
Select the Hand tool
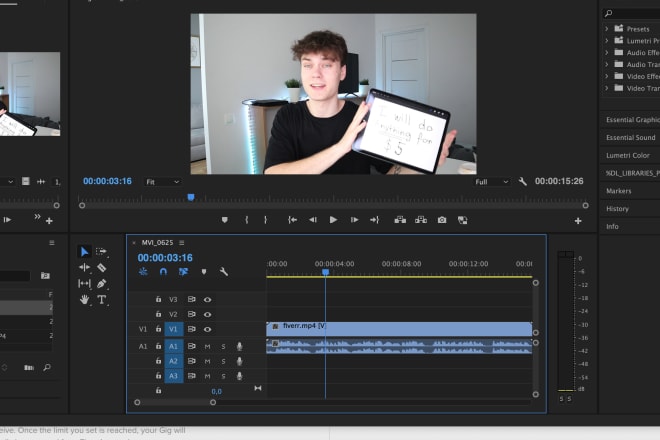(x=85, y=299)
